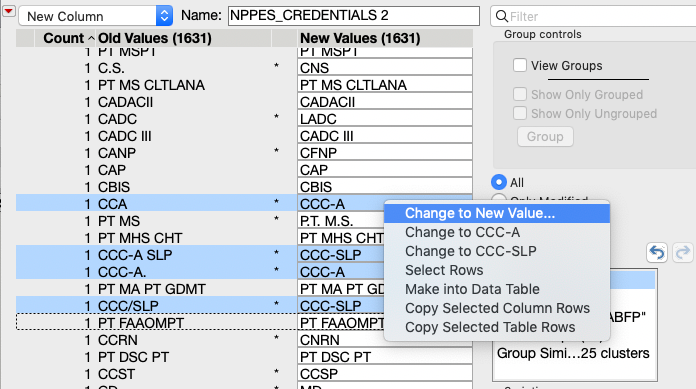The height and width of the screenshot is (389, 696).
Task: Click the red triangle options menu
Action: coord(8,11)
